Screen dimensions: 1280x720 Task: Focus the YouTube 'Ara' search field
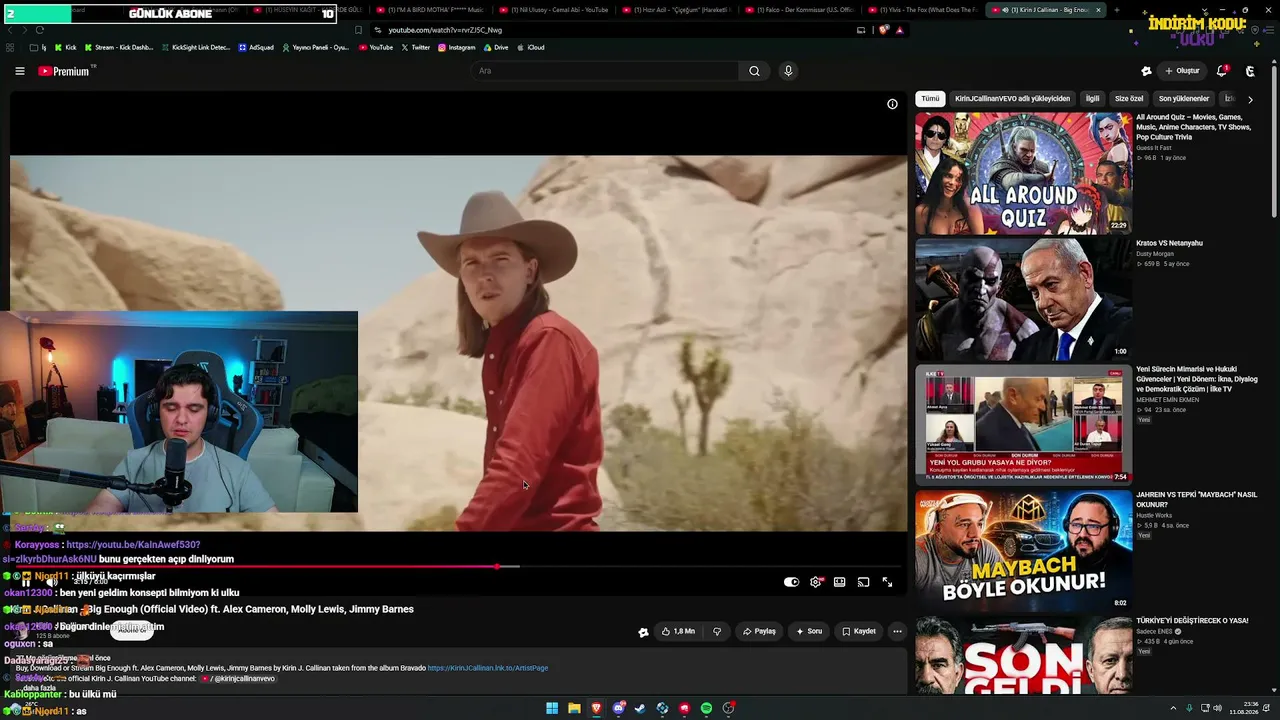pos(605,71)
